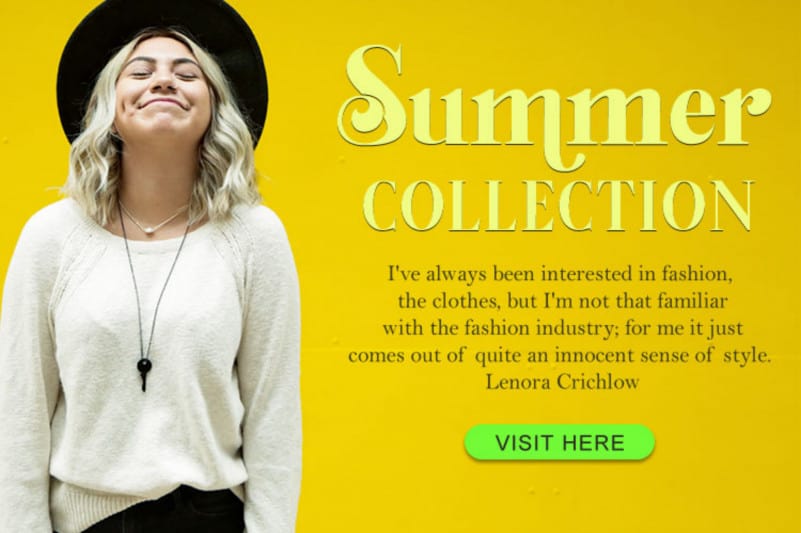Click the black key pendant on necklace
Image resolution: width=801 pixels, height=533 pixels.
[x=144, y=374]
